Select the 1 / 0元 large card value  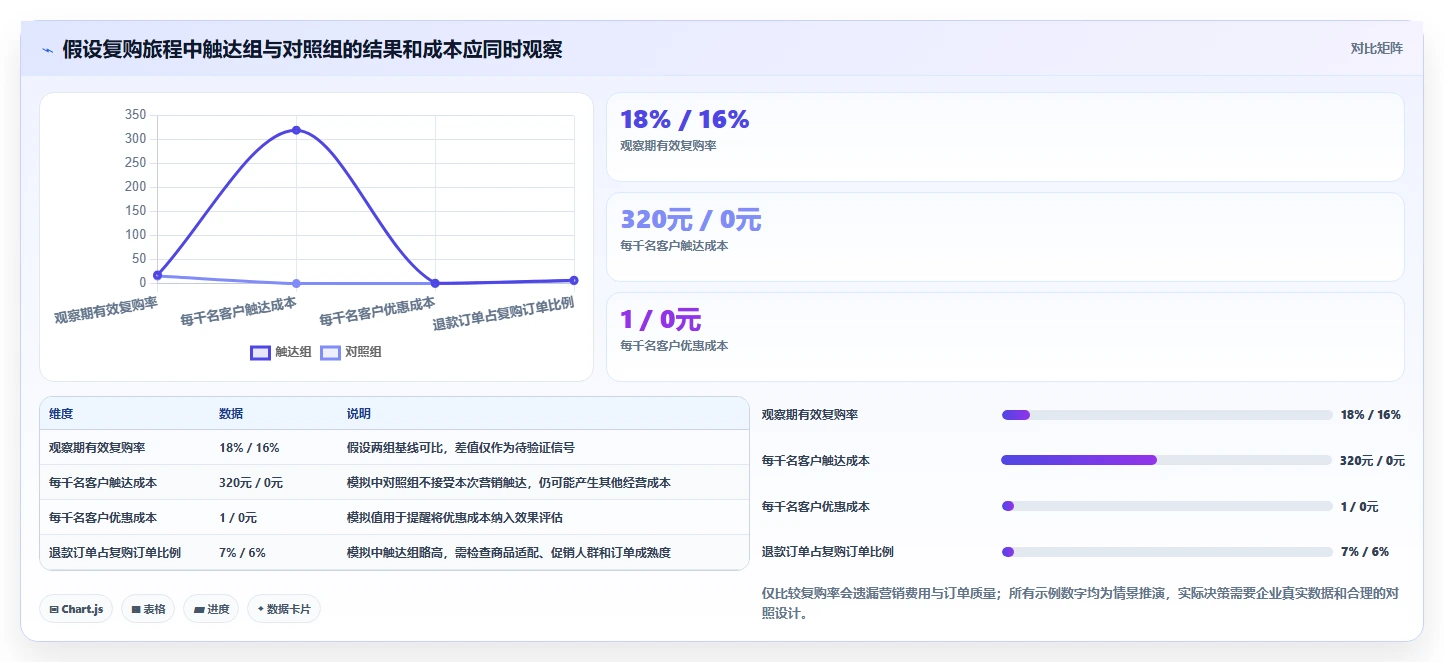pos(661,320)
